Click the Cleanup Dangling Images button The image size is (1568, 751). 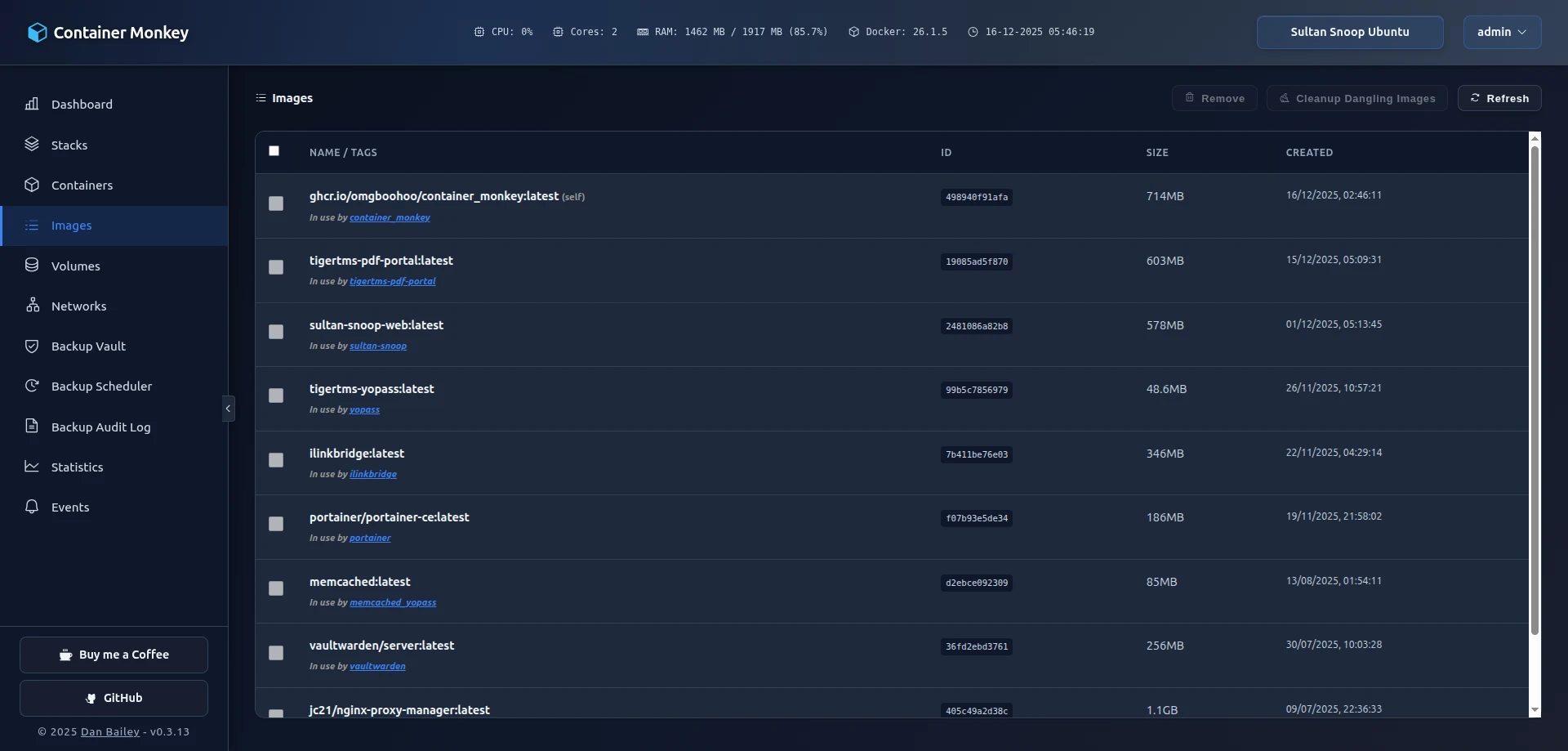(1356, 98)
